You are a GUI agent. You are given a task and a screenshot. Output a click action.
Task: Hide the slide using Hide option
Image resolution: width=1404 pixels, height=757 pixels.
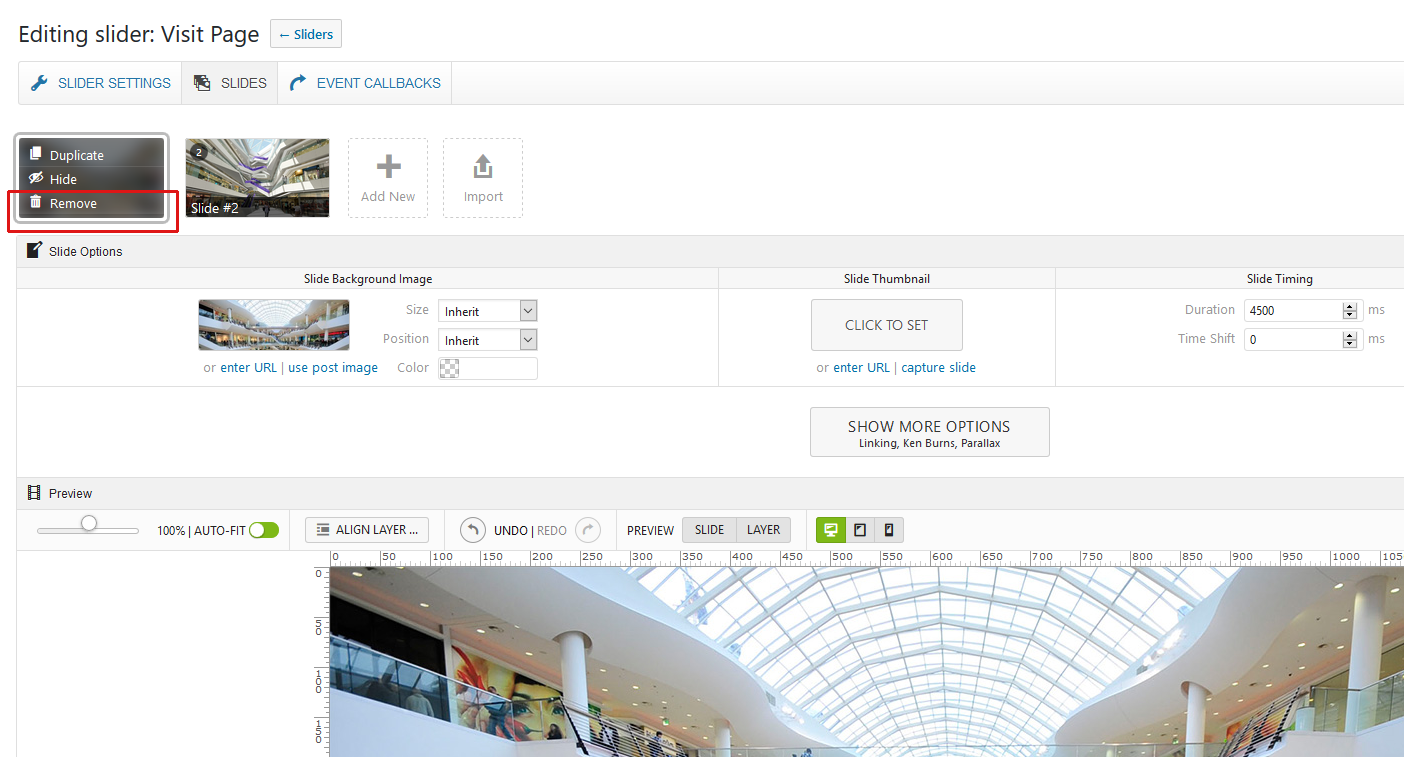coord(63,179)
